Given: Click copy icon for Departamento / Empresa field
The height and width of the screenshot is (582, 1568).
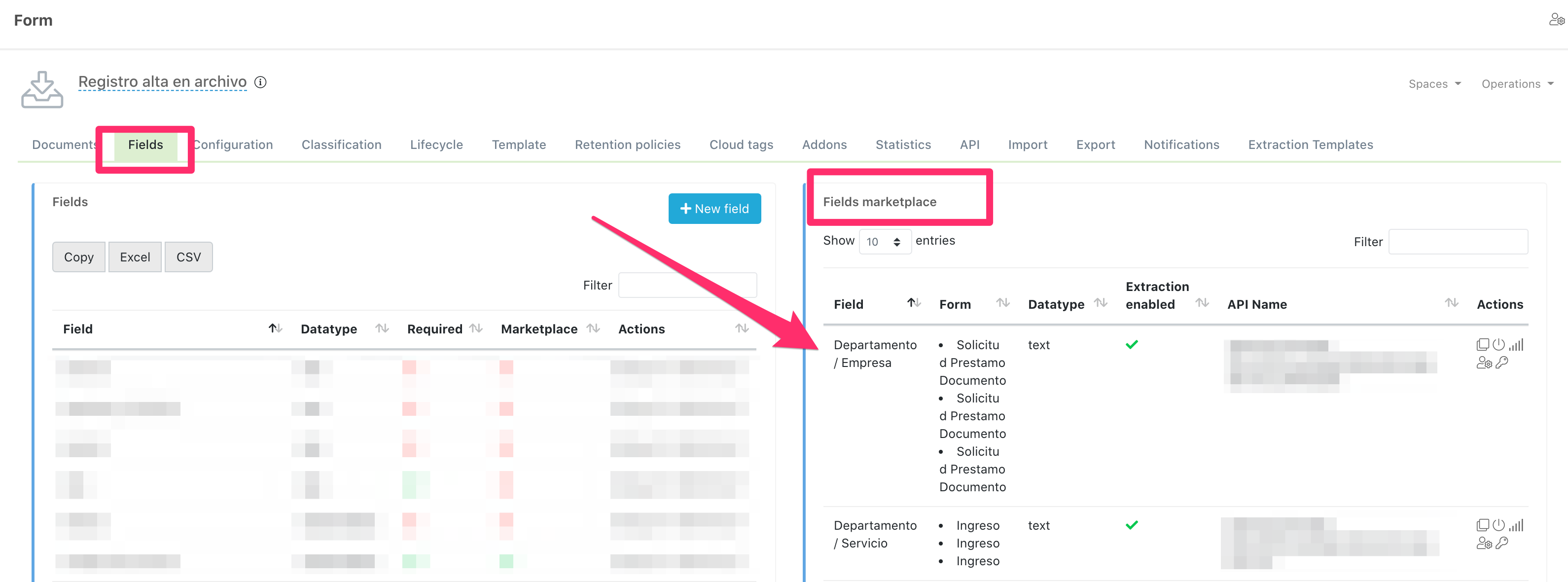Looking at the screenshot, I should point(1482,345).
